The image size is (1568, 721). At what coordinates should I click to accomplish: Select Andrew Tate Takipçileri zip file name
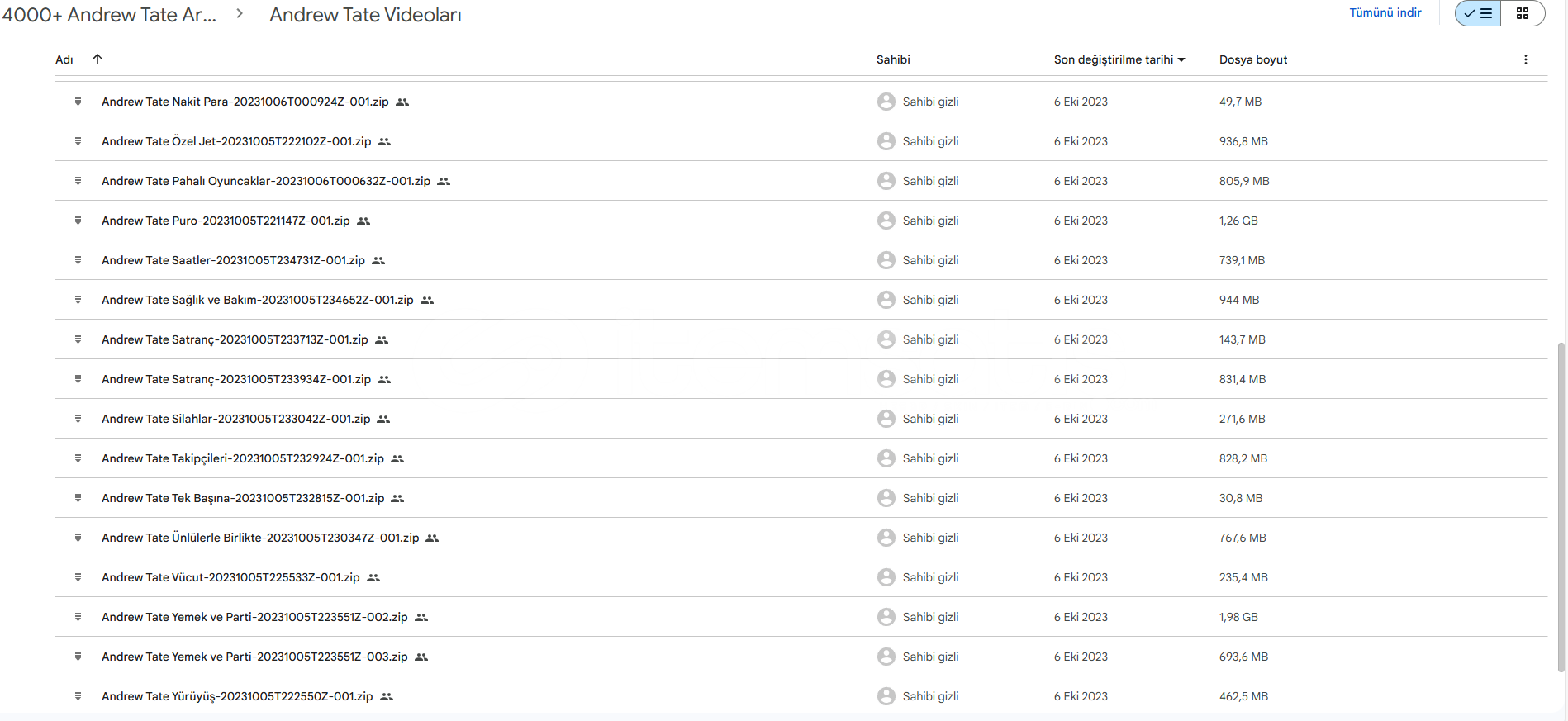point(243,458)
